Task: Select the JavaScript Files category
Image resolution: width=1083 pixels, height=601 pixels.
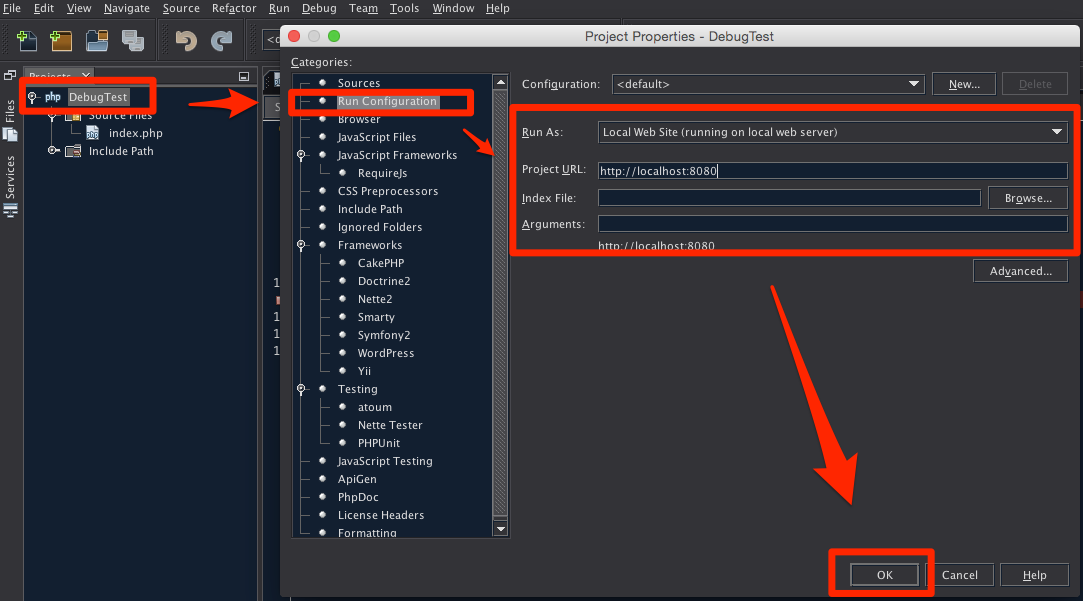Action: coord(376,137)
